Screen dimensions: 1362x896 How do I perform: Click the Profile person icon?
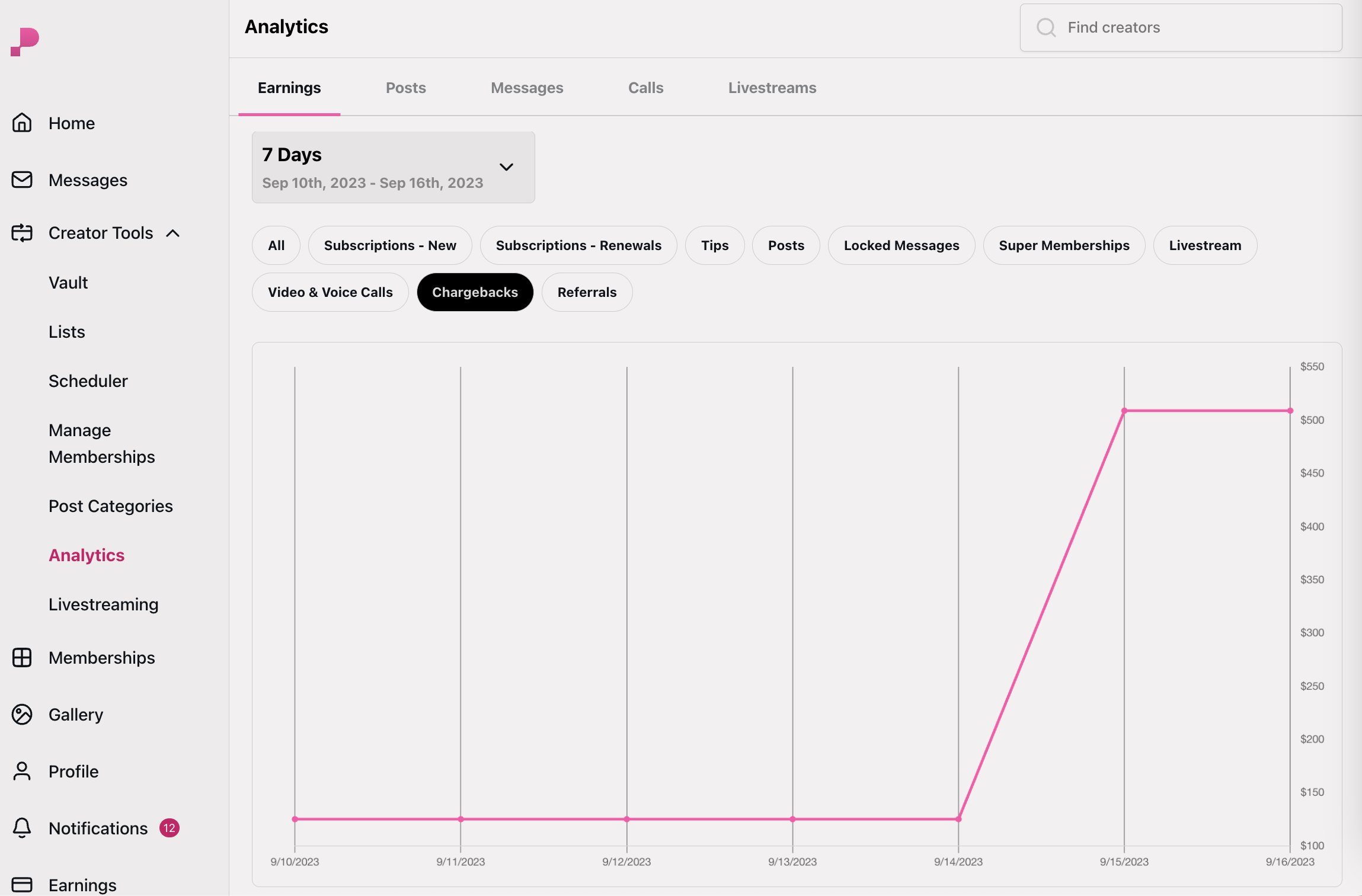[22, 771]
